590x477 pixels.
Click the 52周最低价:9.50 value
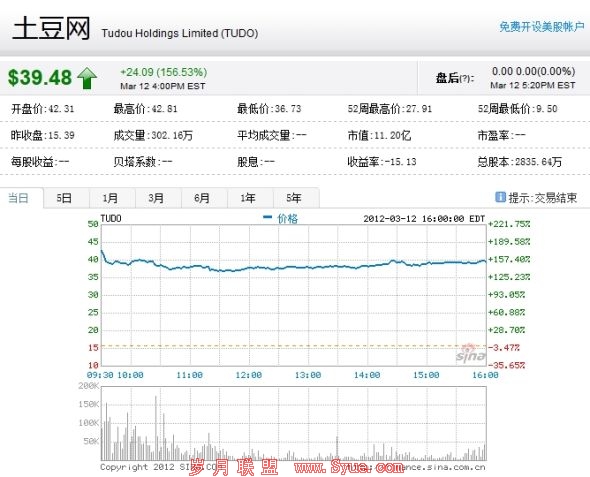pyautogui.click(x=517, y=109)
